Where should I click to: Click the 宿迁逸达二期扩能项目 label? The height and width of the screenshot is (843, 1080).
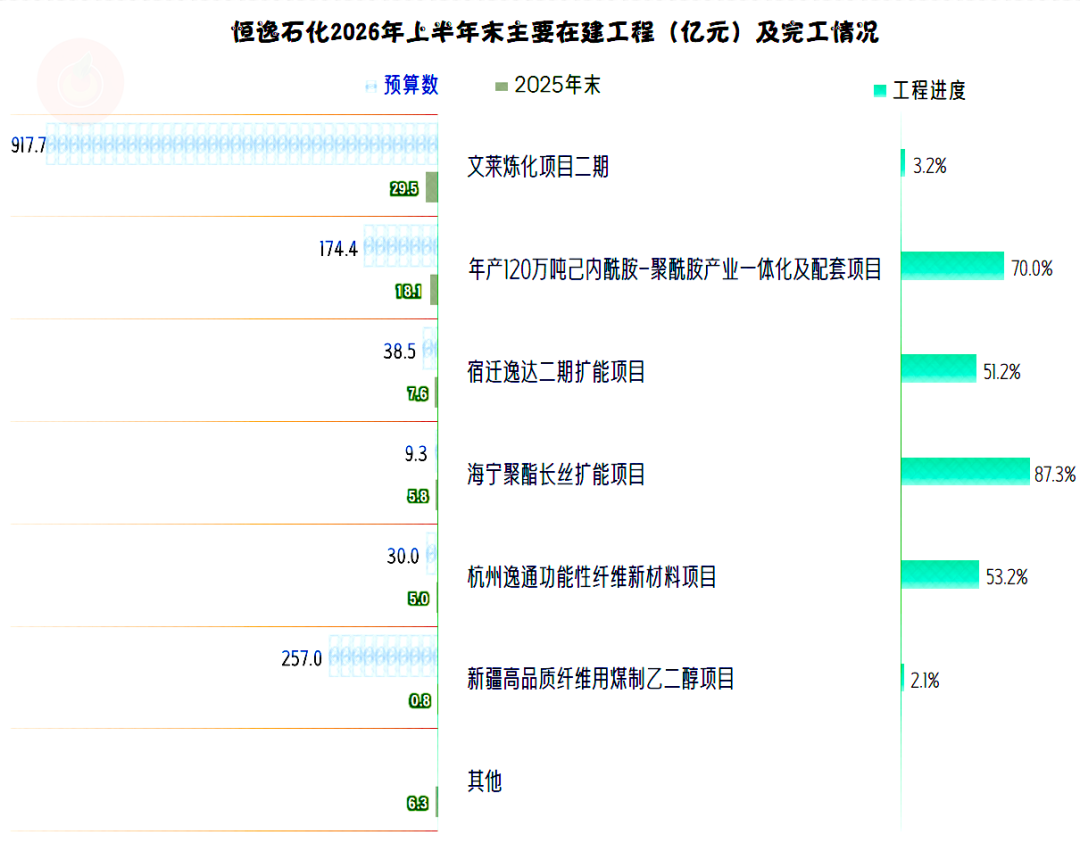click(x=556, y=372)
